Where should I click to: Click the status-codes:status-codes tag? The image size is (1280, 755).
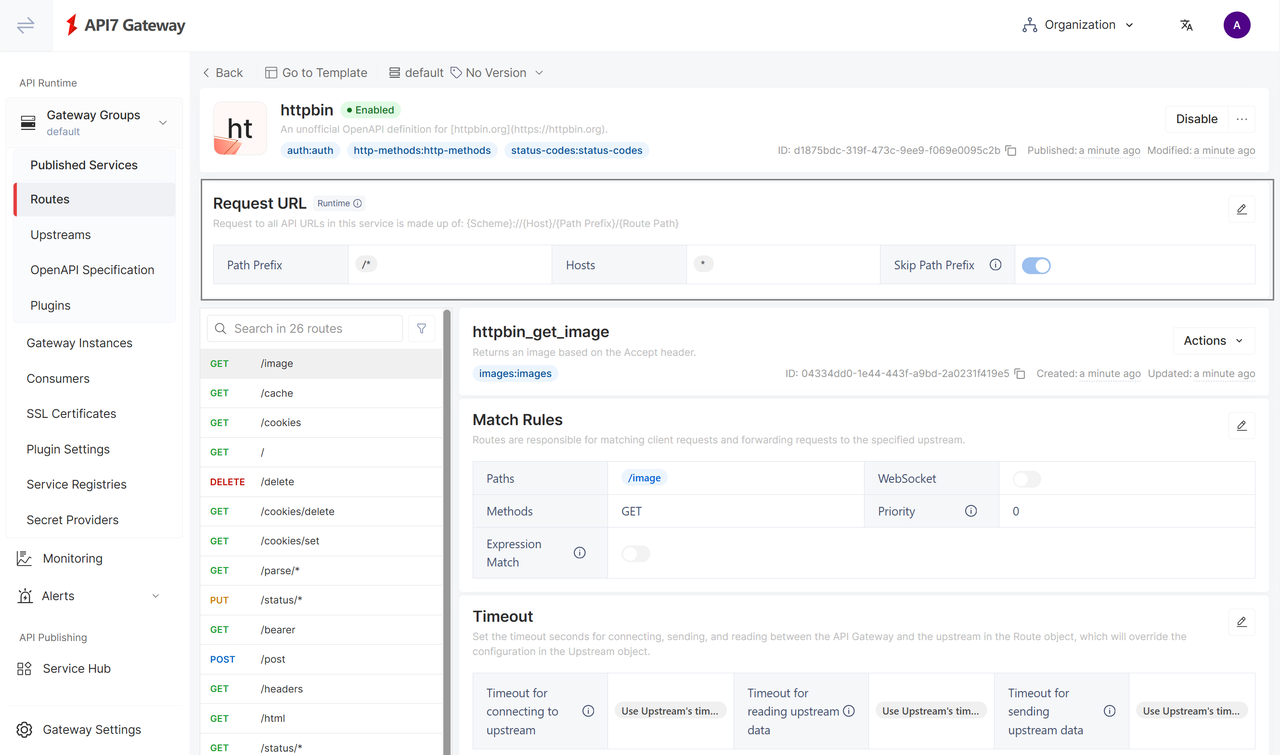pos(576,151)
